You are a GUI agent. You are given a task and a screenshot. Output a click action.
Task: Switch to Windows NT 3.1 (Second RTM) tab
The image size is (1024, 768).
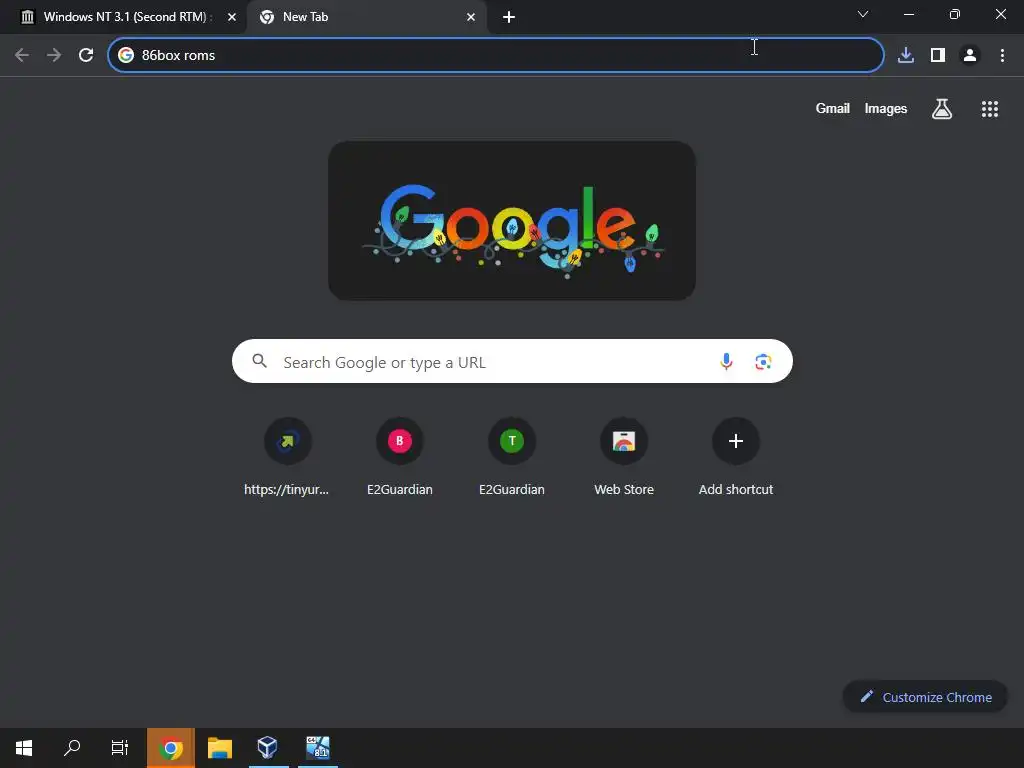tap(123, 17)
